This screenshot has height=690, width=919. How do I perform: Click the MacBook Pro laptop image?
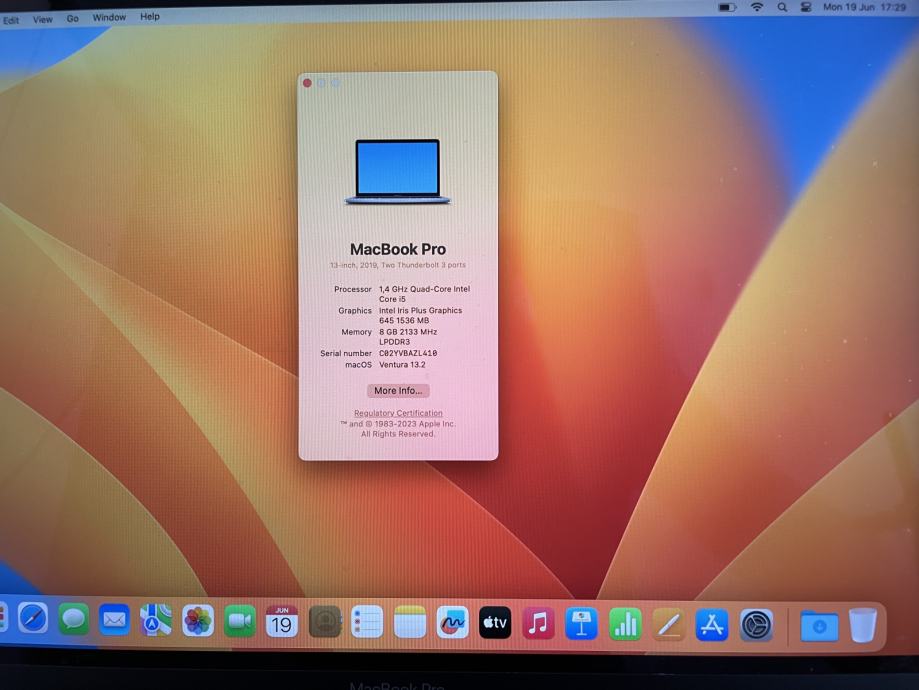tap(397, 171)
